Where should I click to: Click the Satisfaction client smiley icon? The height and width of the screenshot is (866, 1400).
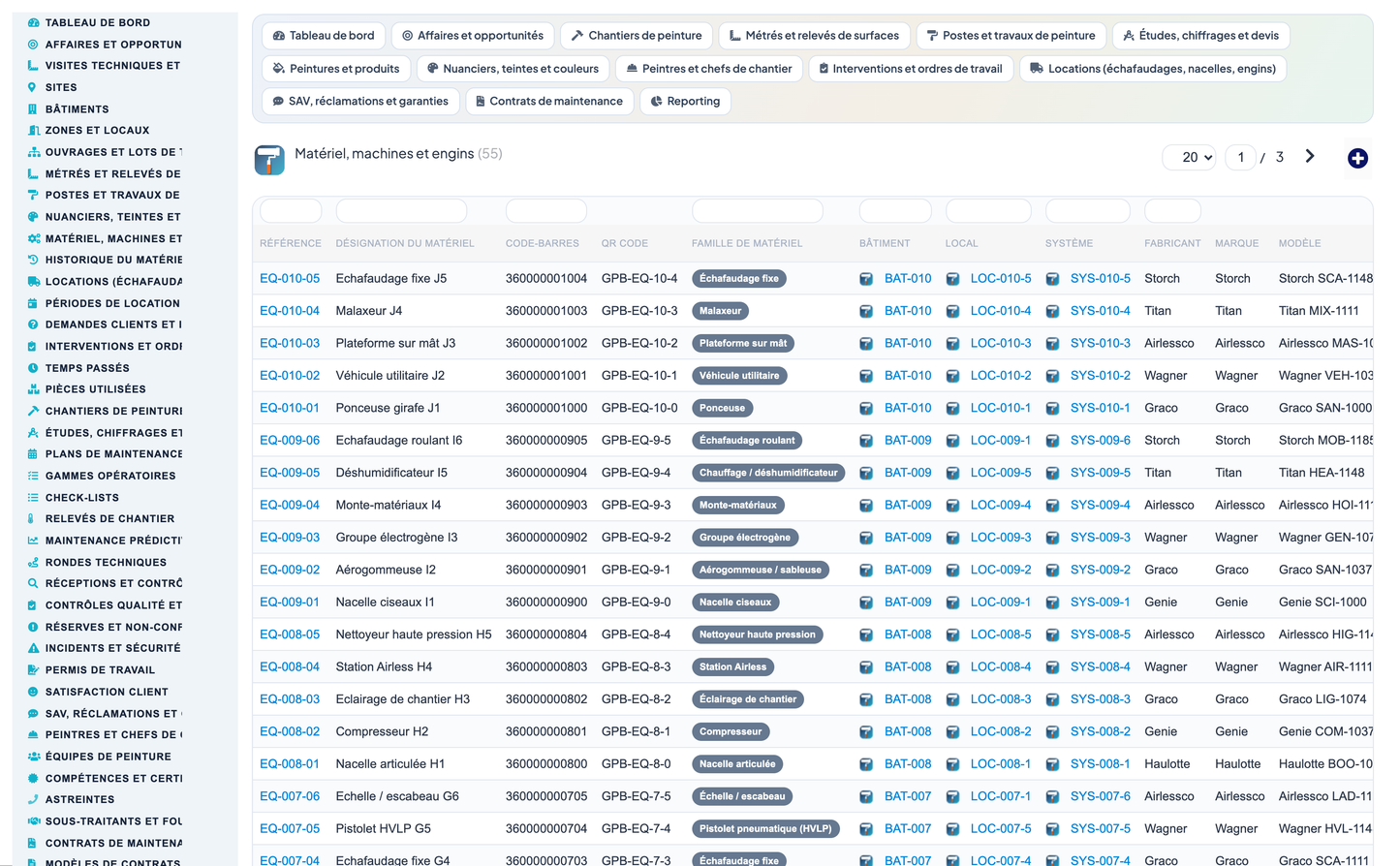[x=33, y=692]
